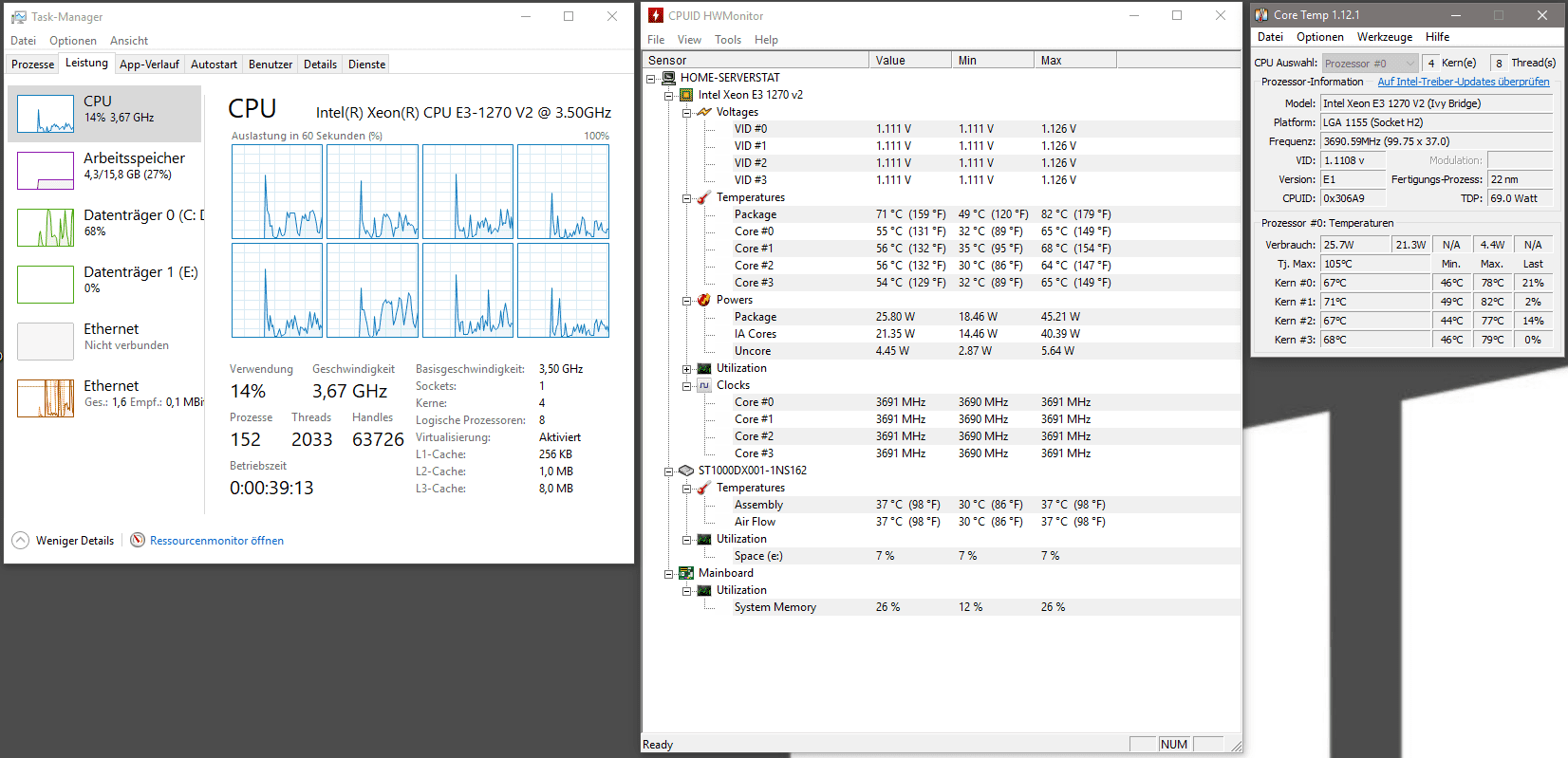Click the Mainboard icon in HWMonitor
The width and height of the screenshot is (1568, 758).
click(x=686, y=573)
